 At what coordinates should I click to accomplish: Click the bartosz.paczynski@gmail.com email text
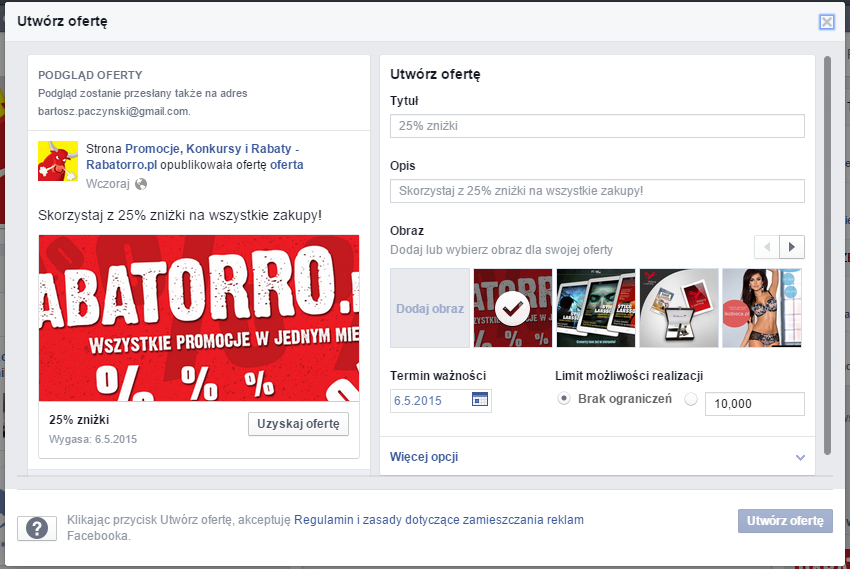pos(114,111)
